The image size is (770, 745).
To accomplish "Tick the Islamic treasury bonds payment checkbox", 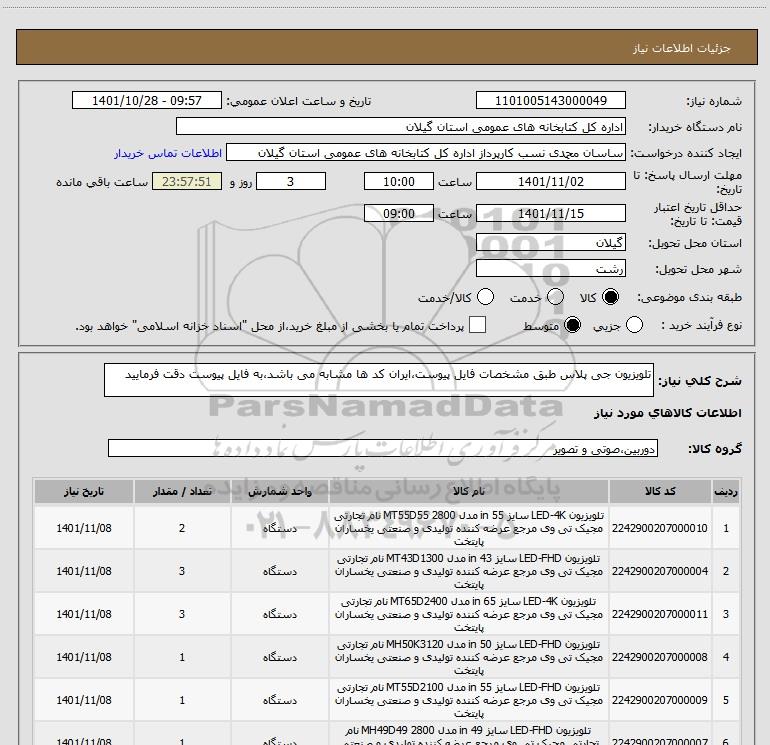I will click(x=477, y=325).
